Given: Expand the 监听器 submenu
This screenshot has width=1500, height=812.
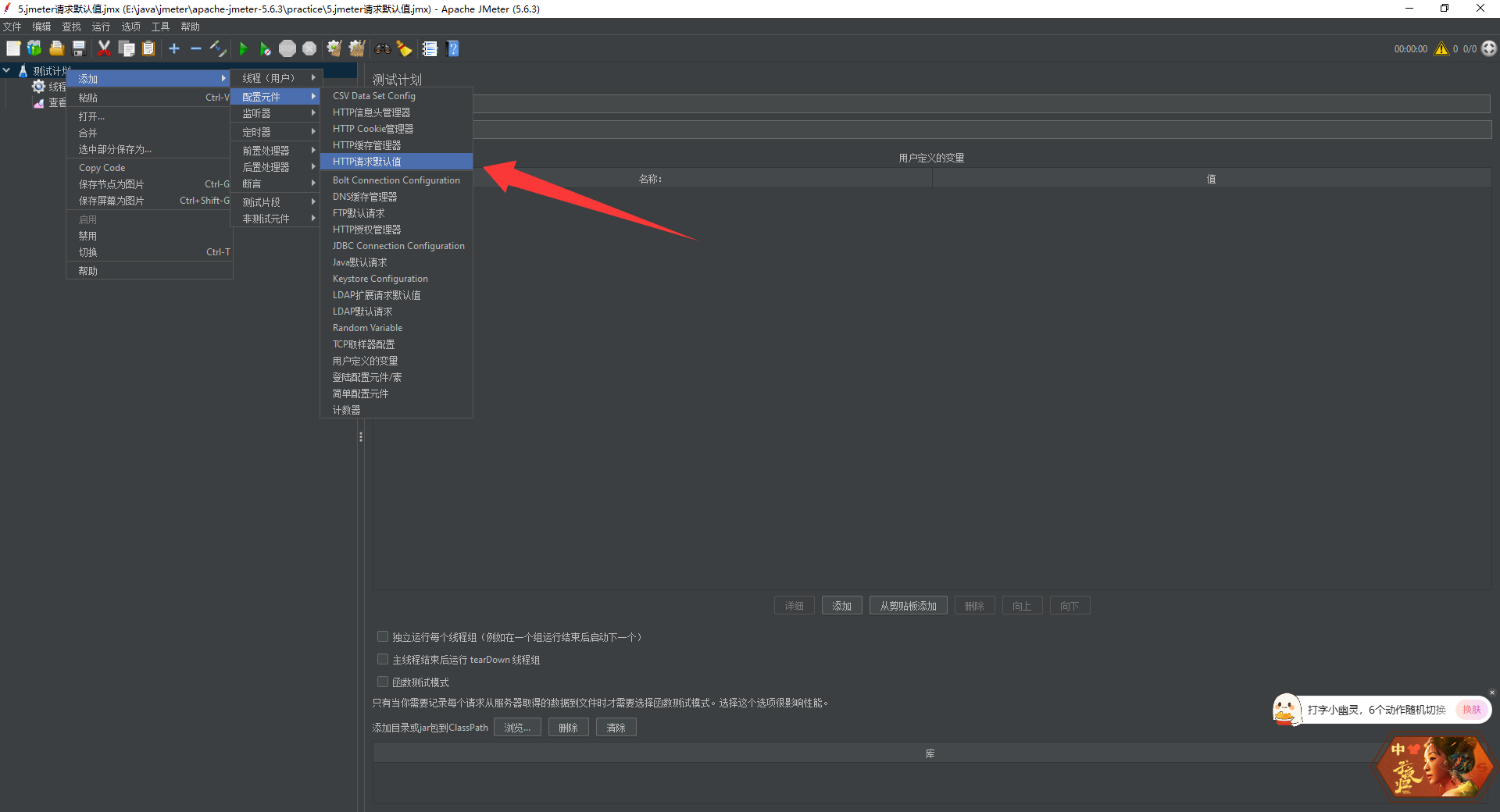Looking at the screenshot, I should [x=275, y=113].
